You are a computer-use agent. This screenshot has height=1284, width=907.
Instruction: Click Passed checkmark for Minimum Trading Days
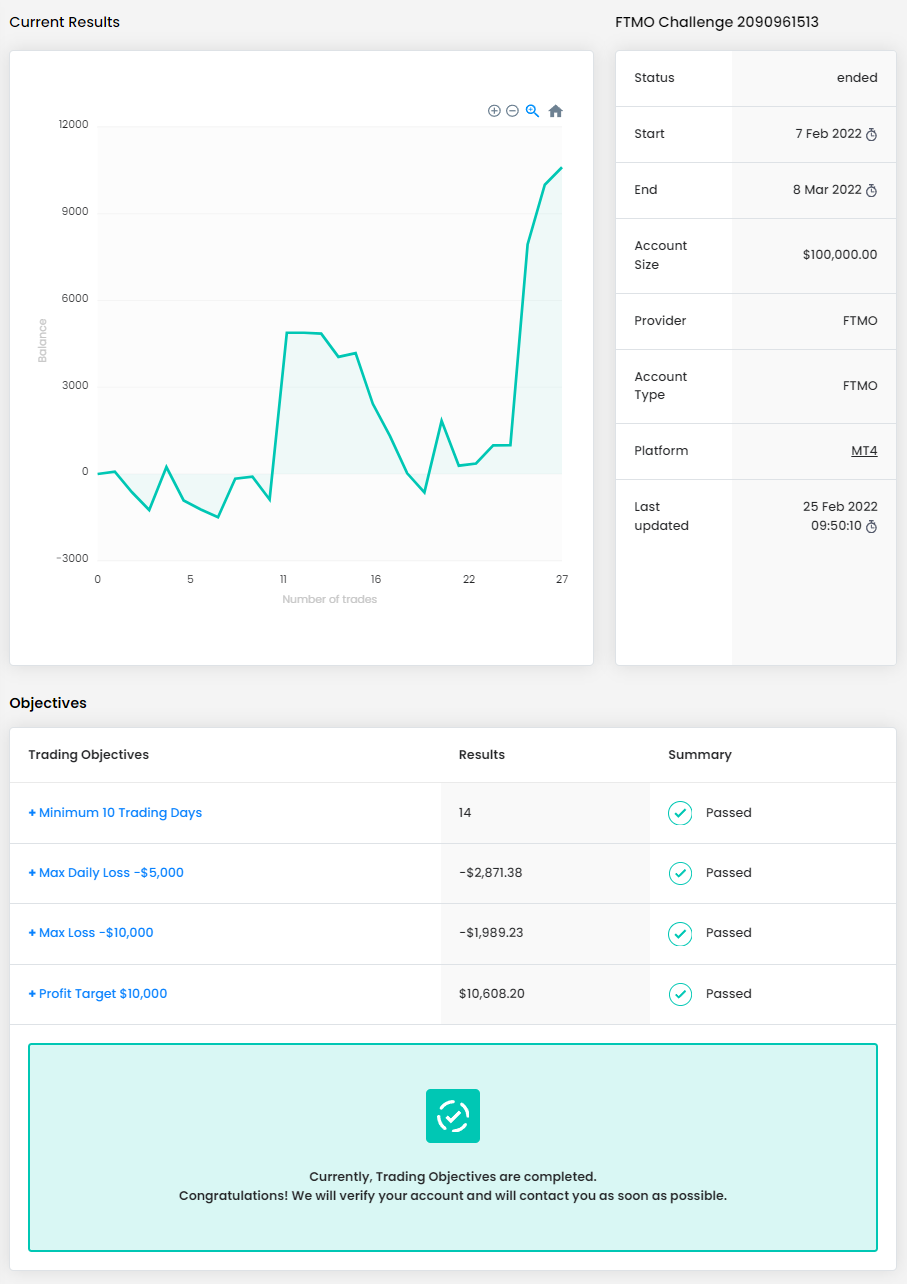680,813
